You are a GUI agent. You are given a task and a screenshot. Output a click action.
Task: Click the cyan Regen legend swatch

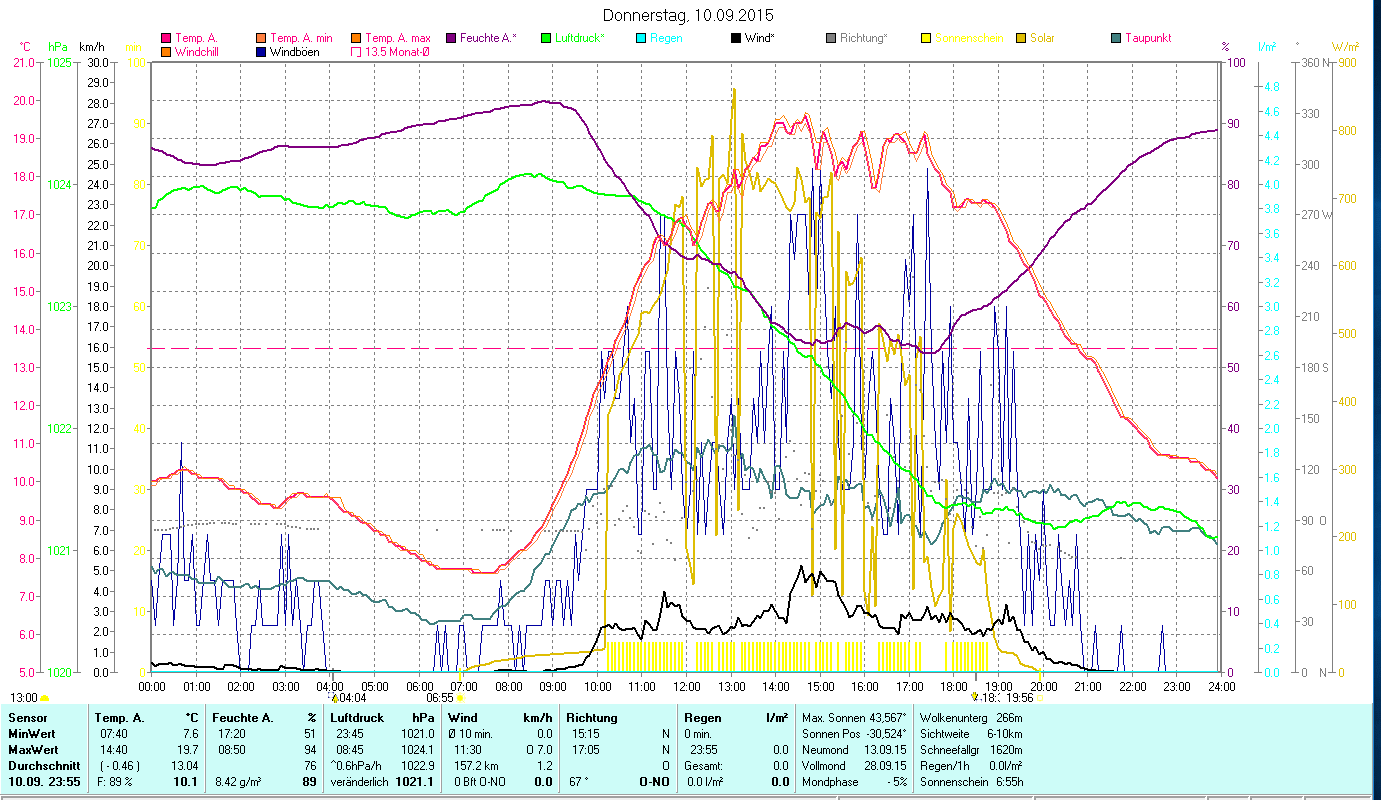pos(641,38)
